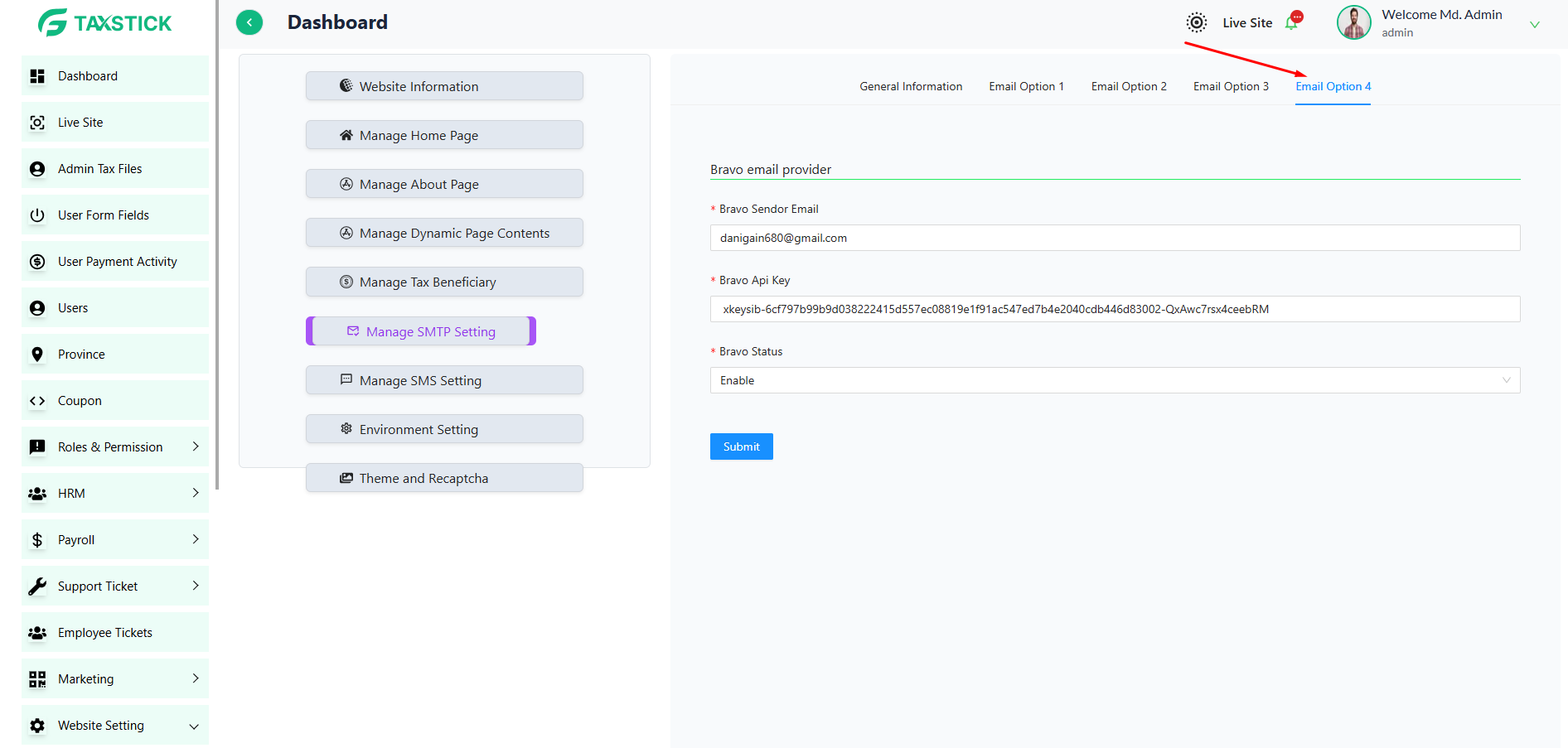The width and height of the screenshot is (1568, 748).
Task: Switch to the Email Option 2 tab
Action: [1128, 86]
